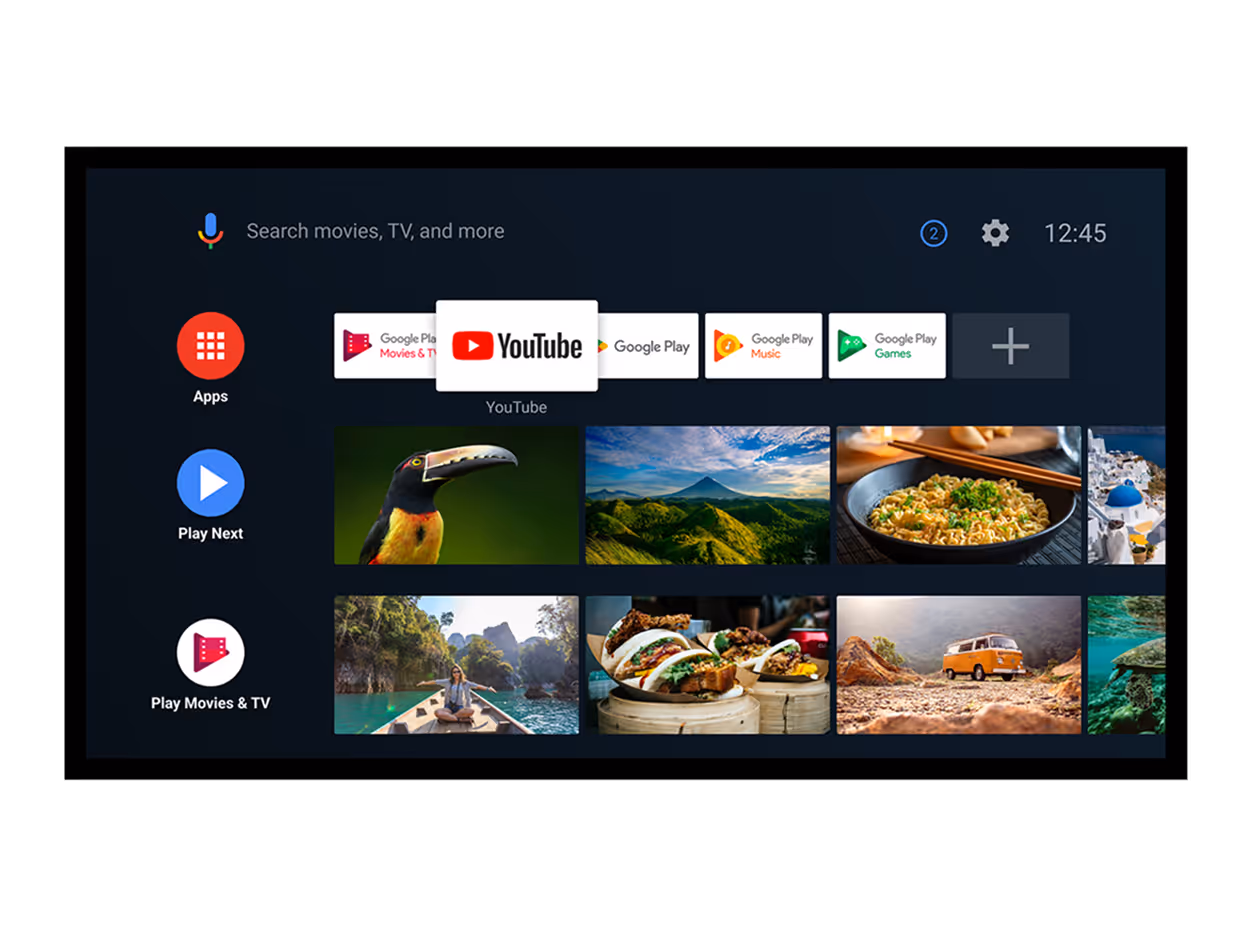Open the Play Movies & TV channel icon
The width and height of the screenshot is (1252, 938).
pyautogui.click(x=210, y=652)
